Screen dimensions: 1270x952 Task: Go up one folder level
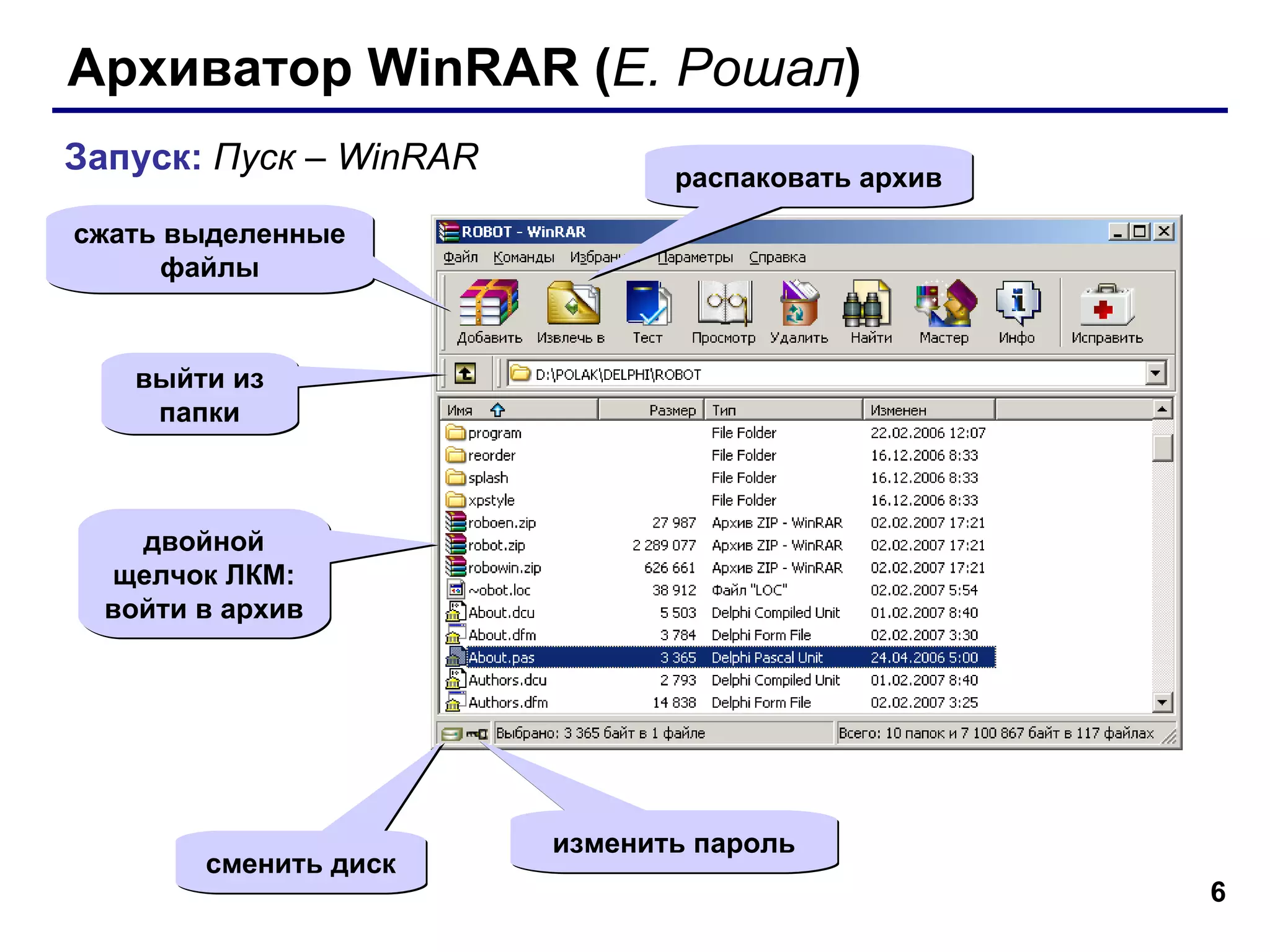click(465, 373)
